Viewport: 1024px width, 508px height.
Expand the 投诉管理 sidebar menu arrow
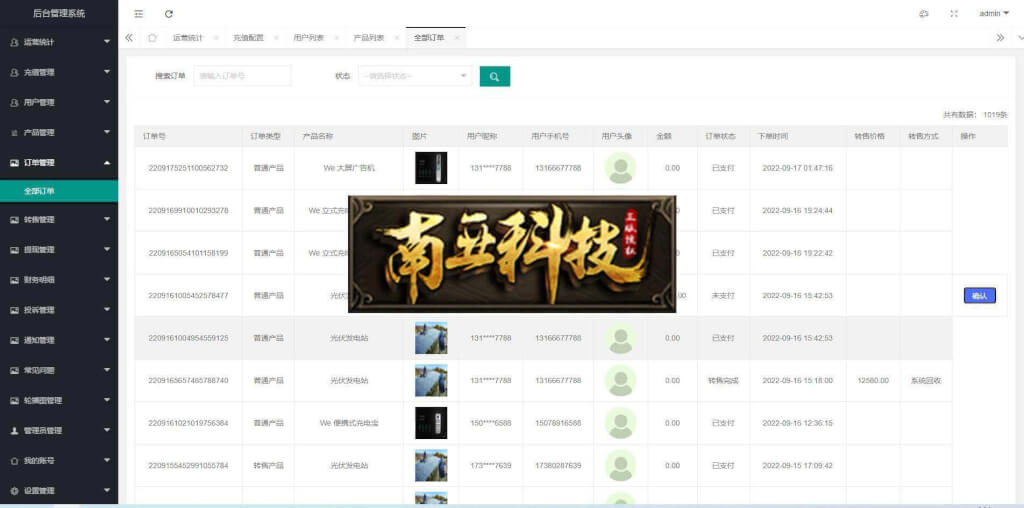tap(107, 310)
